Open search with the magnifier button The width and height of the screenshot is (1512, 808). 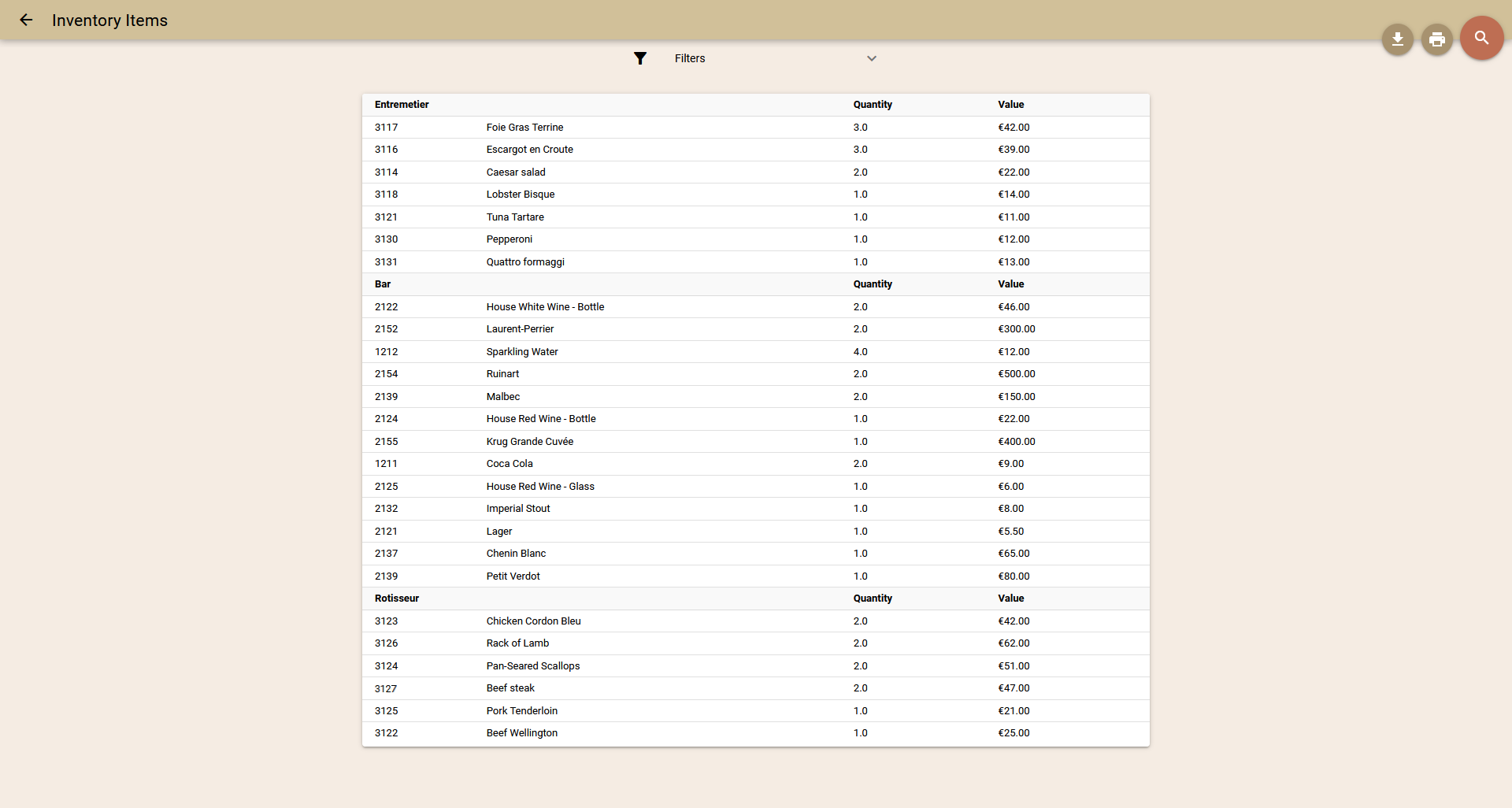pos(1481,38)
